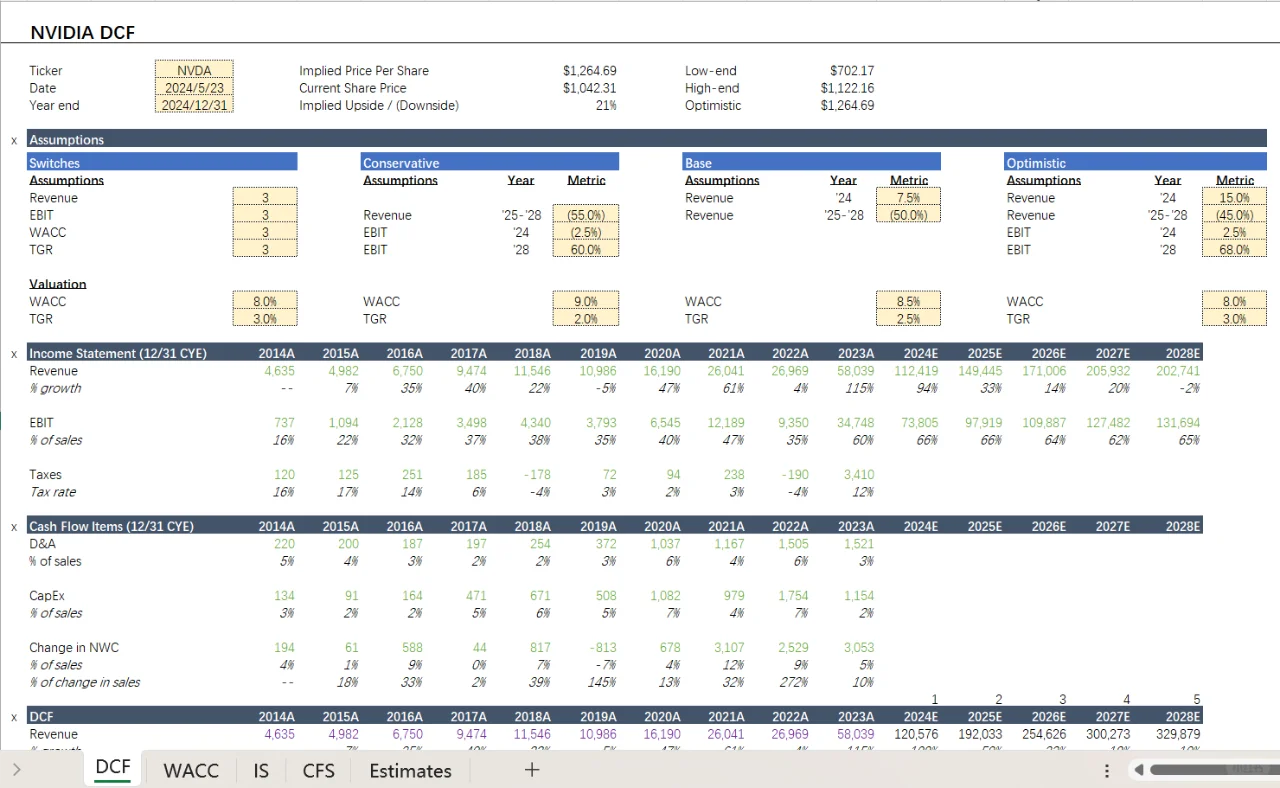Screen dimensions: 1280x788
Task: Add a new sheet with the plus button
Action: [x=532, y=770]
